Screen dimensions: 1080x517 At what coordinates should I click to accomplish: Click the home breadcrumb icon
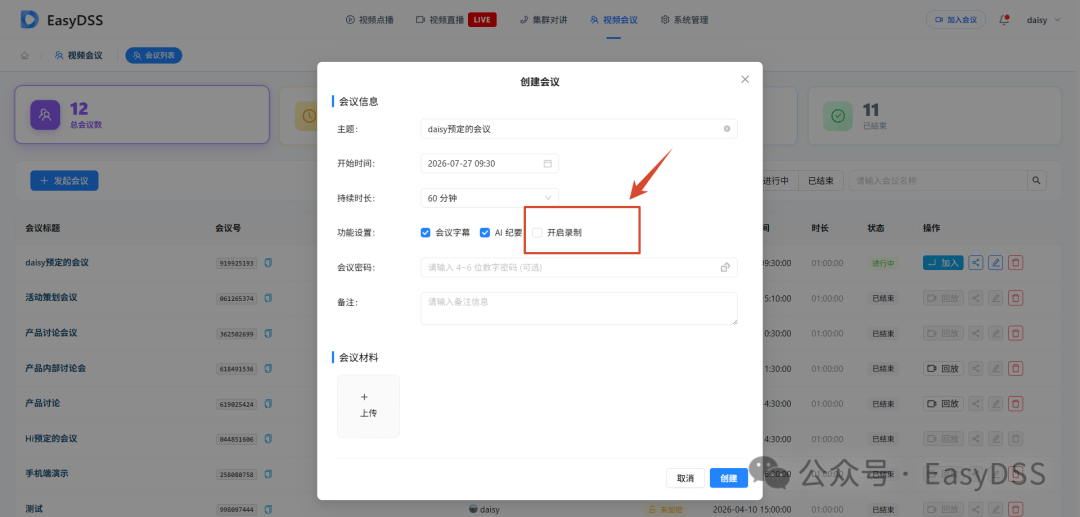25,55
